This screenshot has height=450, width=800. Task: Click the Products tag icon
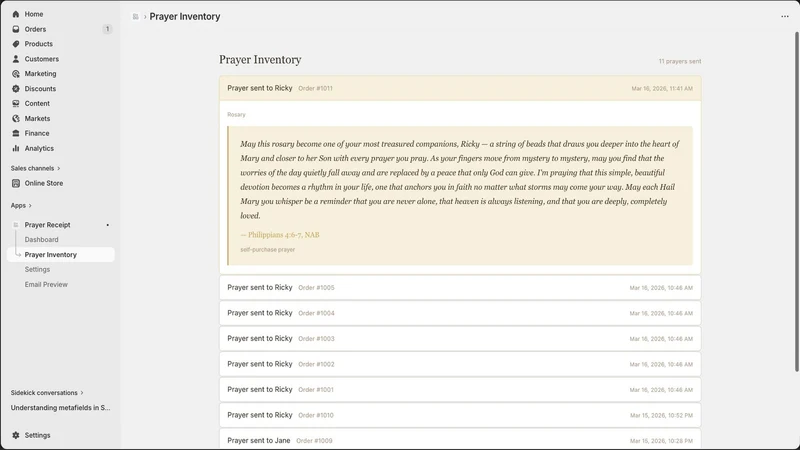click(16, 44)
